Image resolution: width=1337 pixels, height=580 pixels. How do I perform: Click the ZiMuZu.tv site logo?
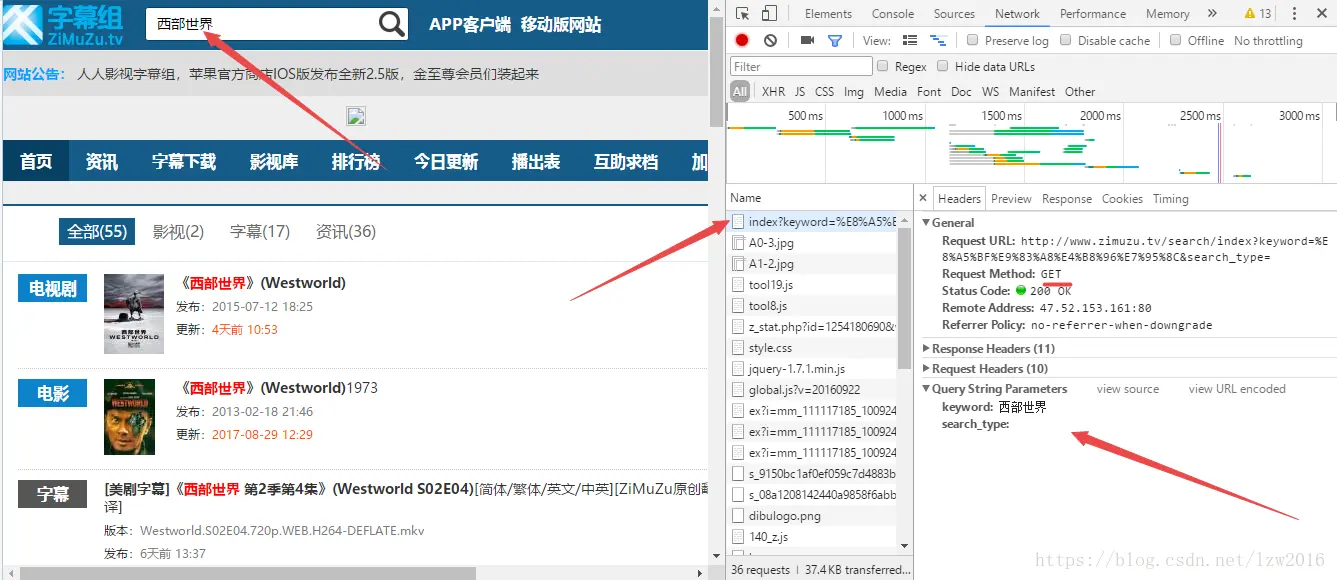click(63, 24)
